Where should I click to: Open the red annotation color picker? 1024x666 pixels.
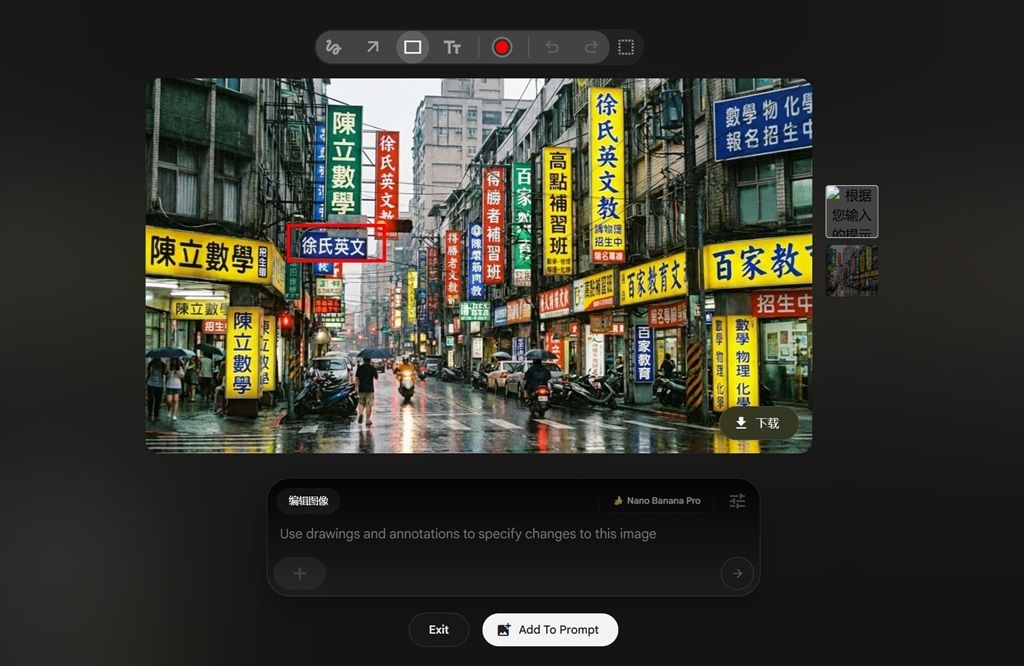pos(502,47)
